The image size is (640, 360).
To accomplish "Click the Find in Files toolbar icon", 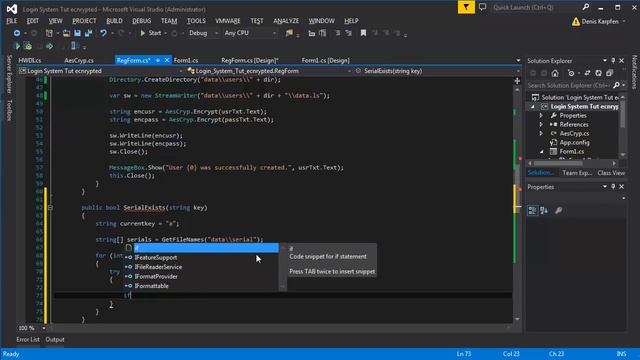I will pyautogui.click(x=289, y=33).
